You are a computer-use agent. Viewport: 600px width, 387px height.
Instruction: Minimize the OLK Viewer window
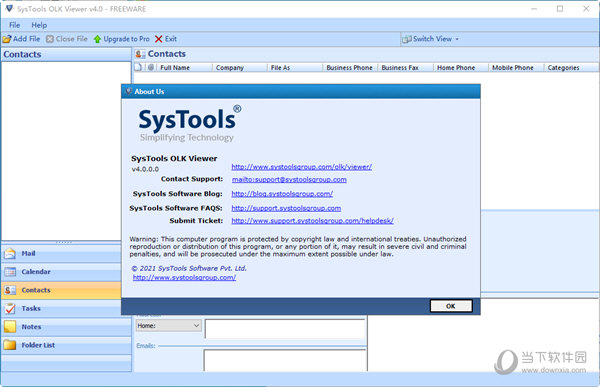[x=534, y=8]
